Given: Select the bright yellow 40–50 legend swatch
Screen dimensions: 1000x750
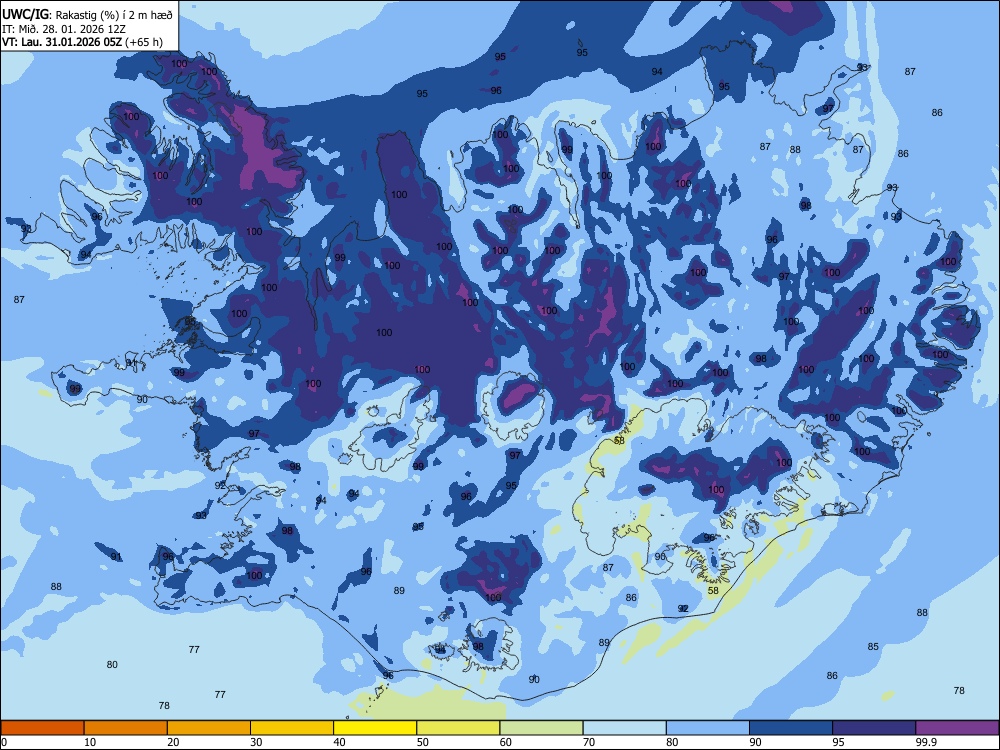Looking at the screenshot, I should coord(375,728).
